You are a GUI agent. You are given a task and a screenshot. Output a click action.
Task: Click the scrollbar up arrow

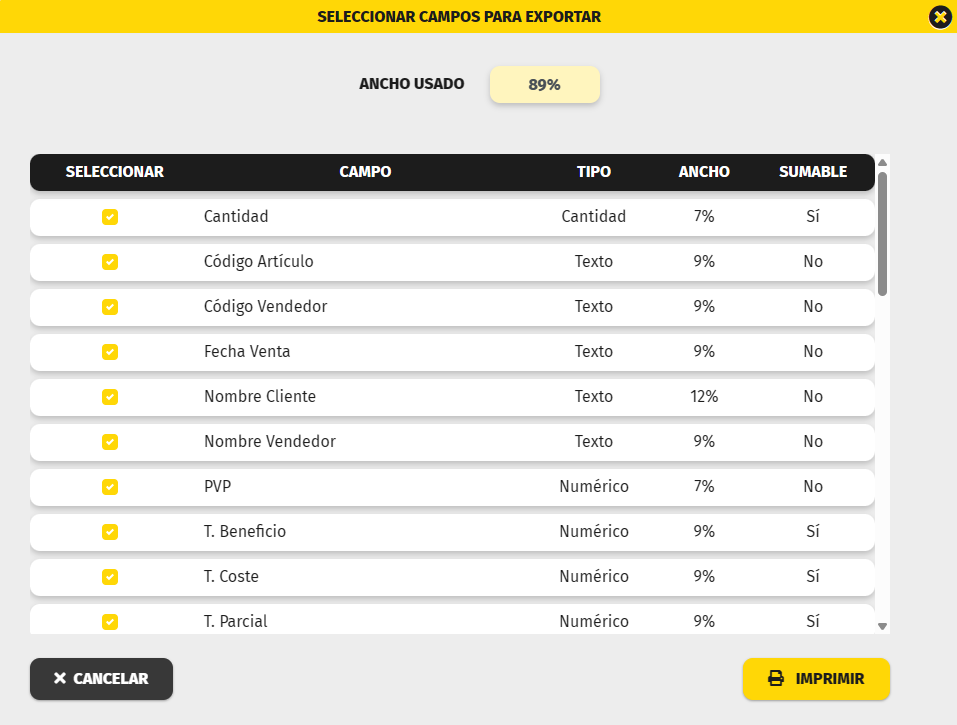(x=882, y=162)
